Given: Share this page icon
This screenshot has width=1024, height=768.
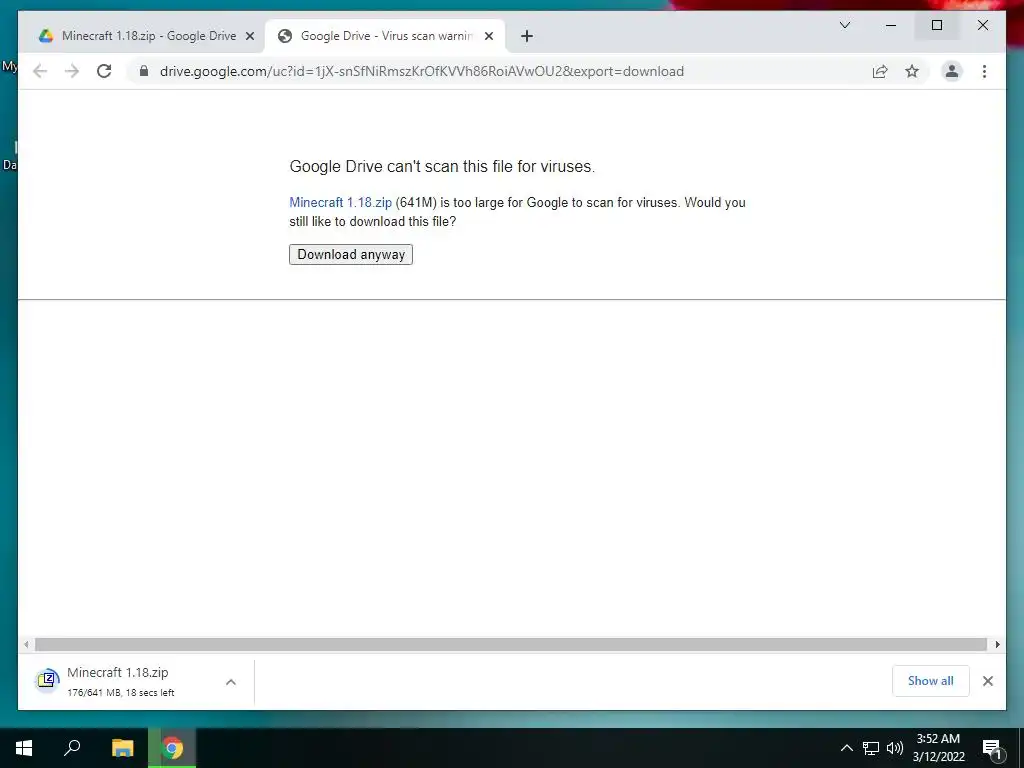Looking at the screenshot, I should click(880, 71).
